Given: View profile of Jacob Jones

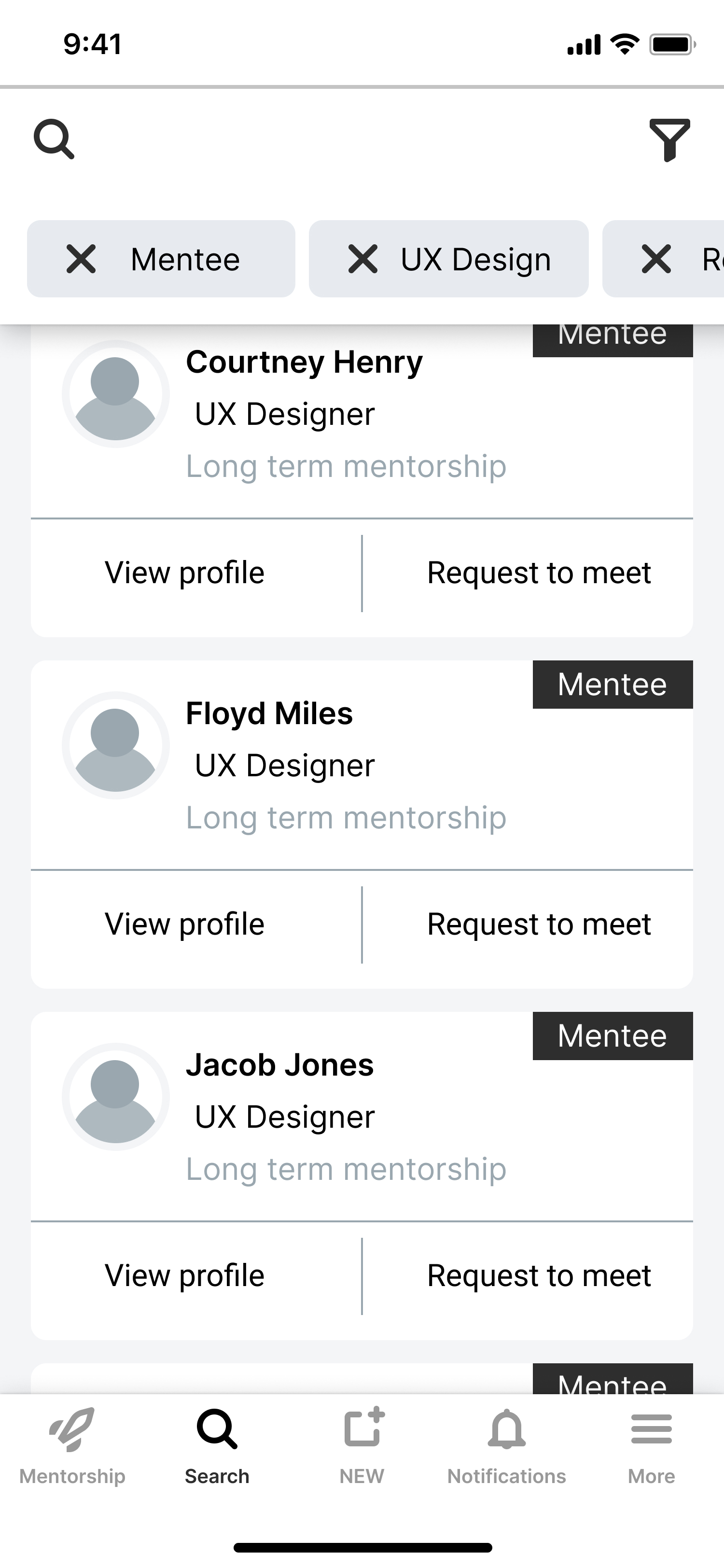Looking at the screenshot, I should click(x=185, y=1275).
